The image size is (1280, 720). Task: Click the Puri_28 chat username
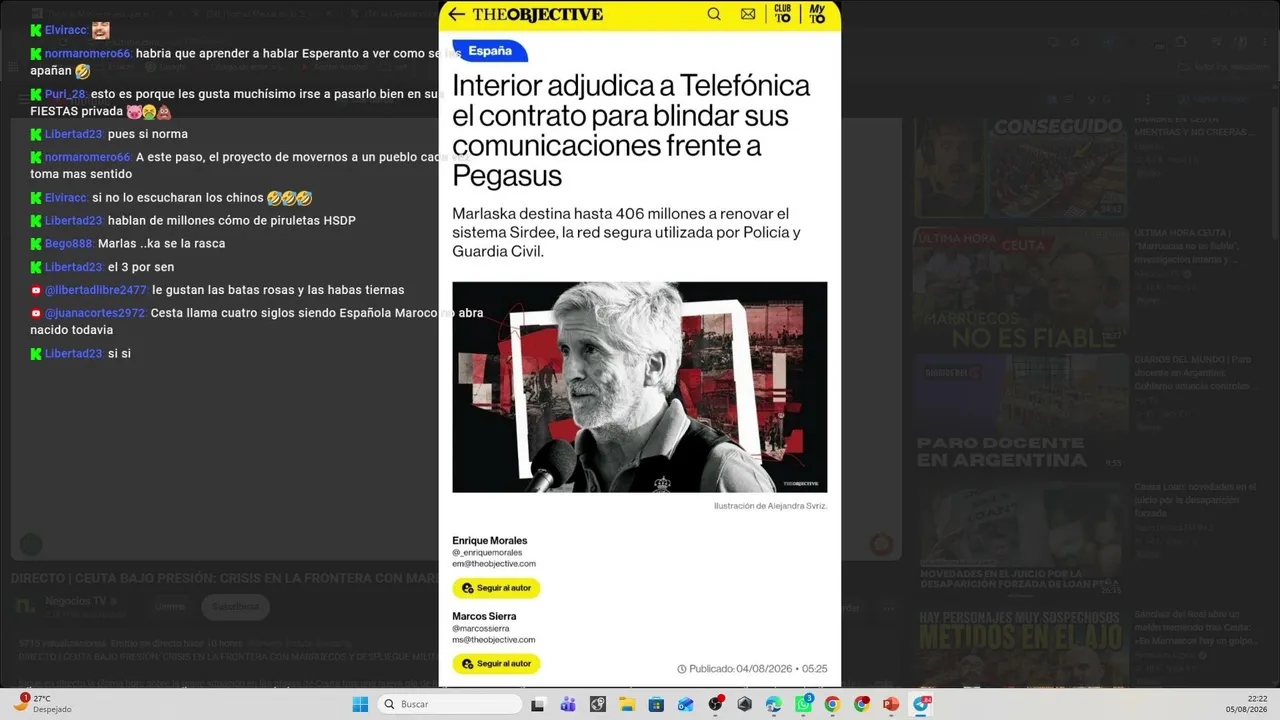(x=66, y=94)
